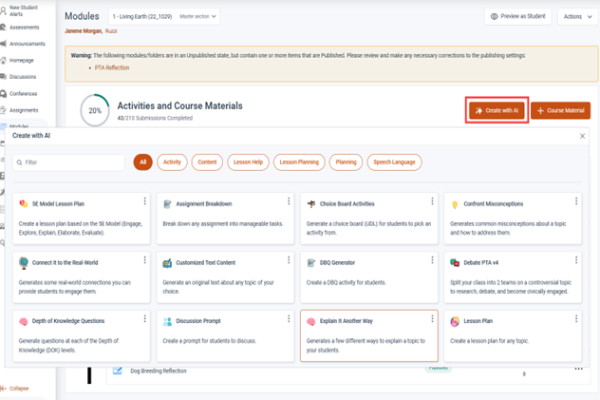Click the Janene Morgan instructor link
Image resolution: width=600 pixels, height=400 pixels.
point(83,31)
